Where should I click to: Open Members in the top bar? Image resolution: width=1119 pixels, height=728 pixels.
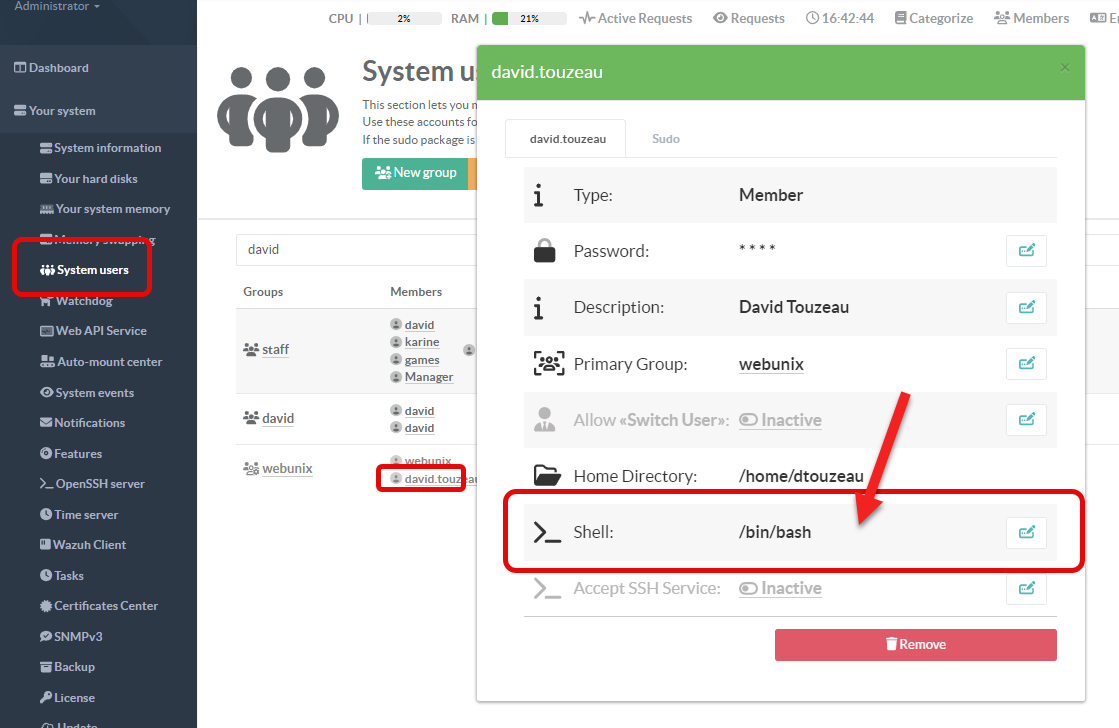pos(1031,18)
